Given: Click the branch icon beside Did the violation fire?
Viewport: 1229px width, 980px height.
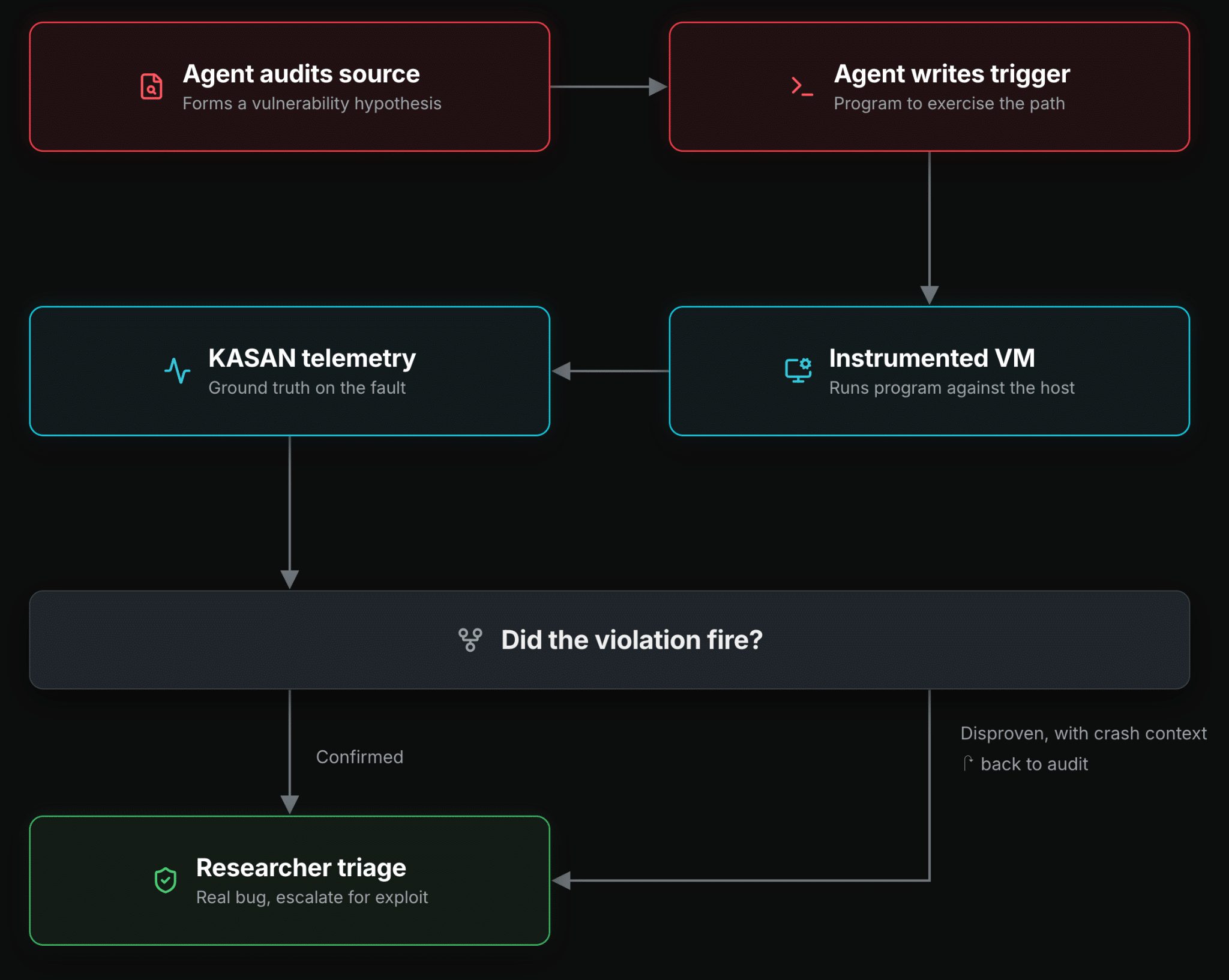Looking at the screenshot, I should click(470, 640).
